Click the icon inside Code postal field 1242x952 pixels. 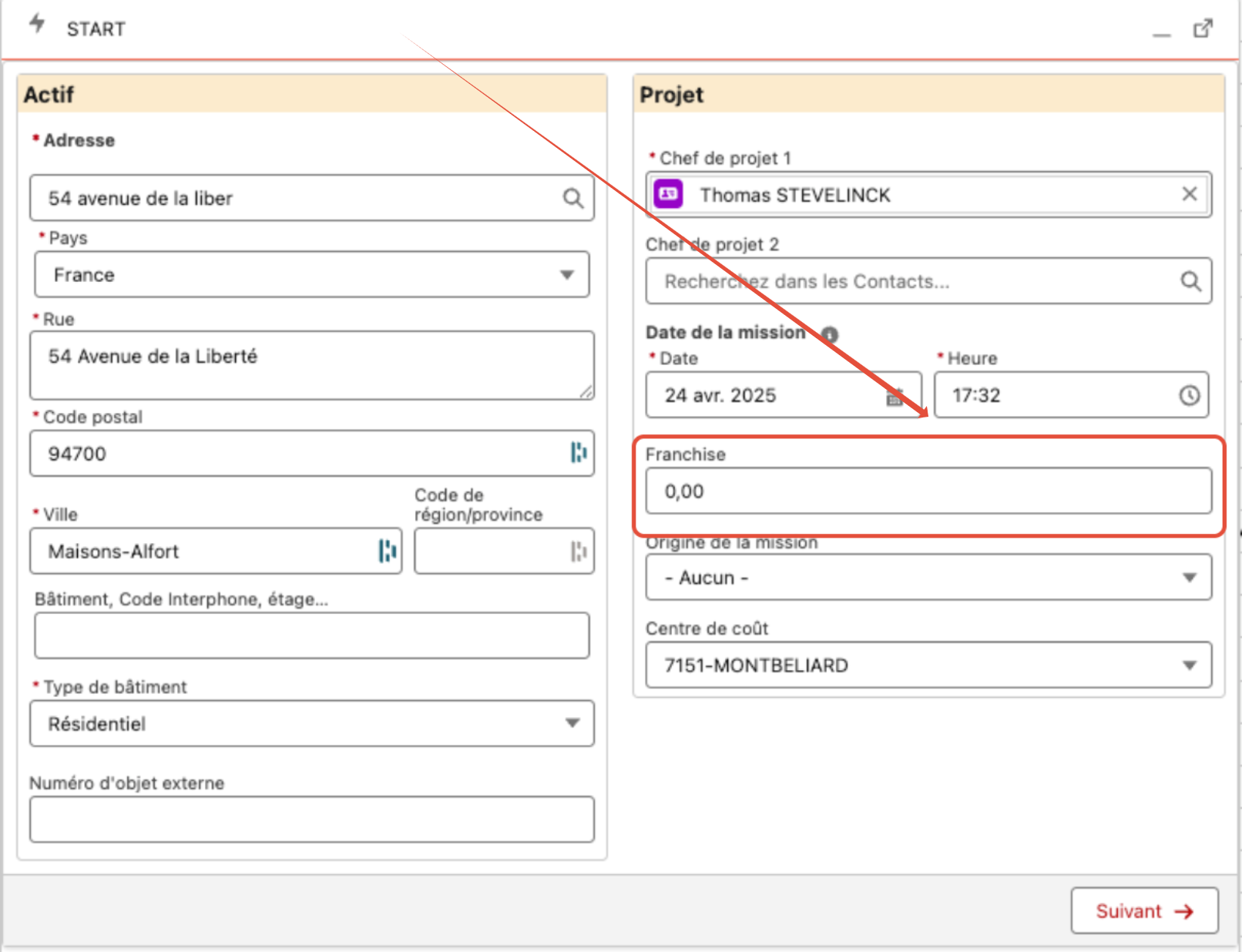579,453
